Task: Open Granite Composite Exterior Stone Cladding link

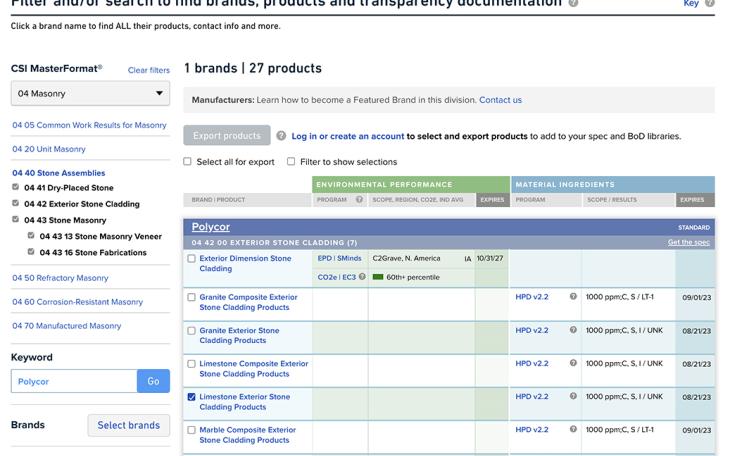Action: pos(248,302)
